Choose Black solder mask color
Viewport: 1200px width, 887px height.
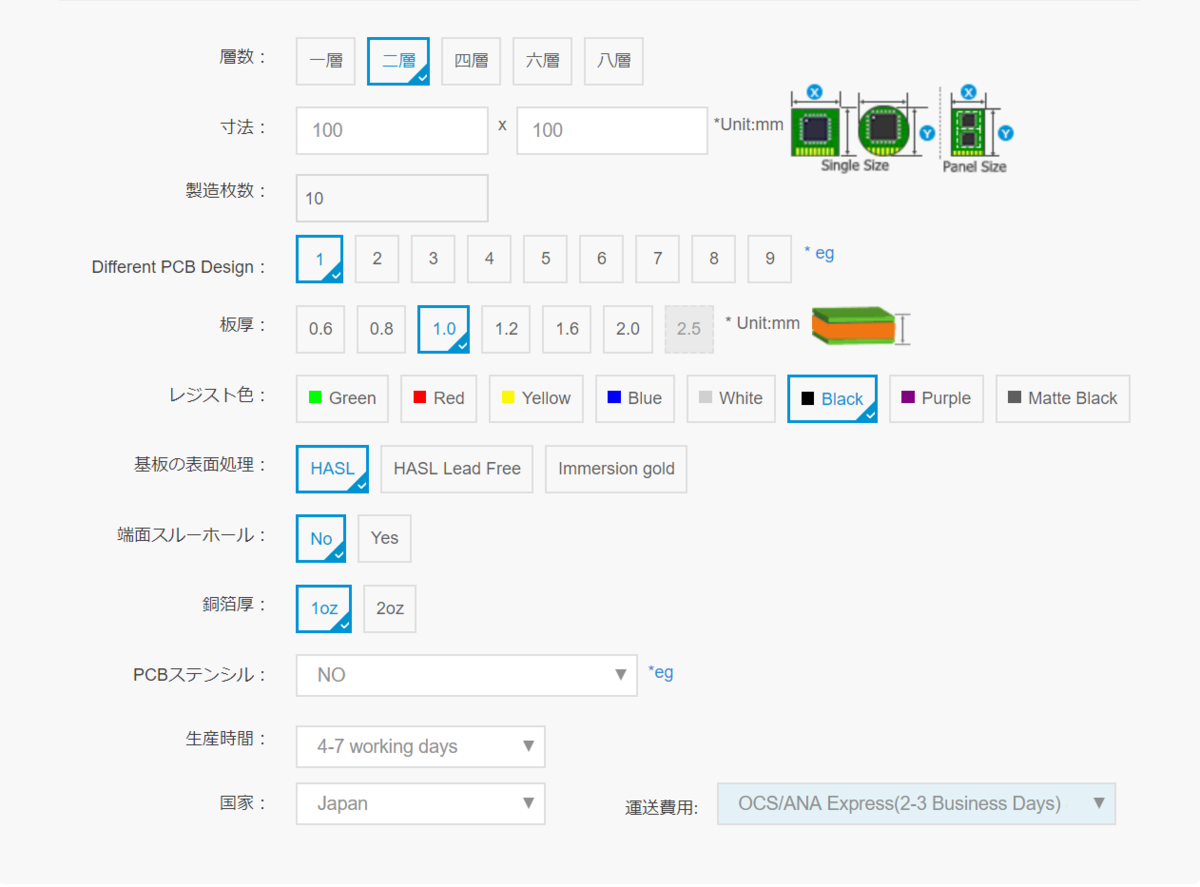(x=833, y=399)
